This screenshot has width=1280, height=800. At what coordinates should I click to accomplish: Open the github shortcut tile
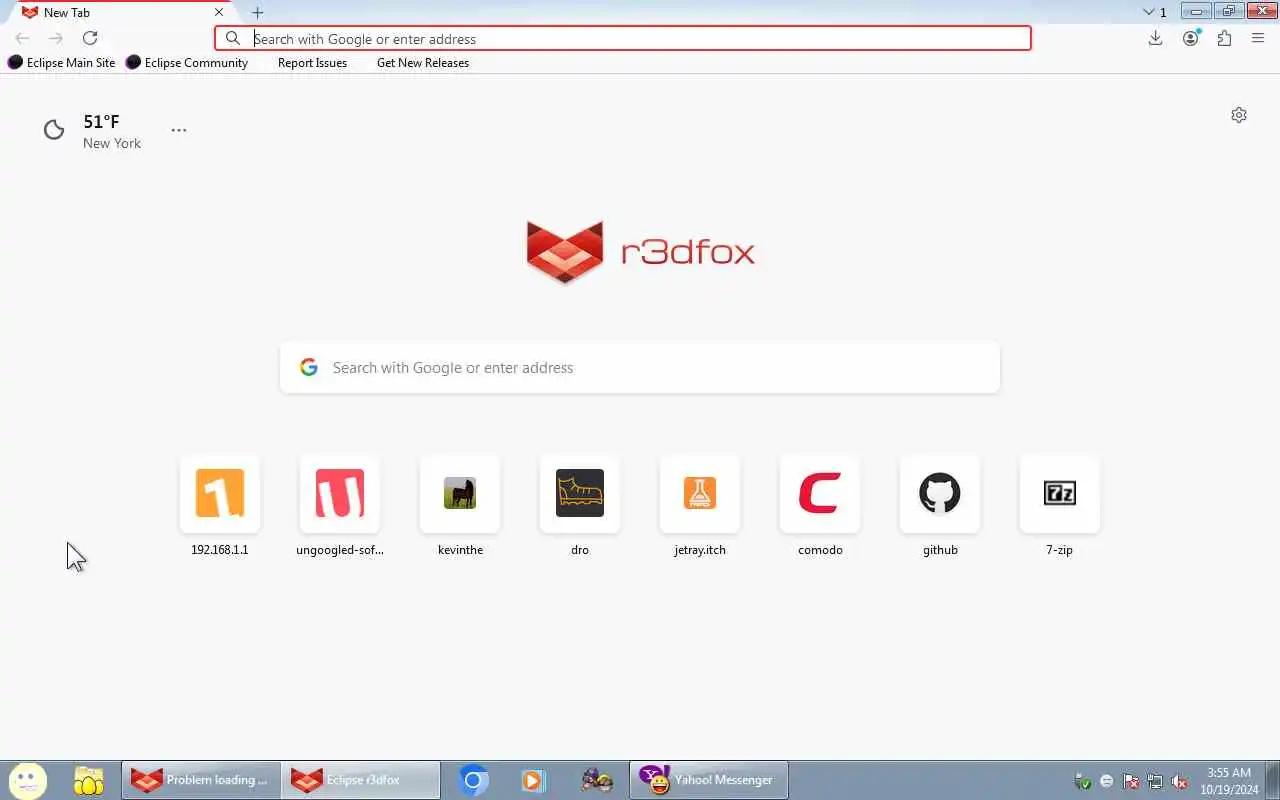click(940, 506)
